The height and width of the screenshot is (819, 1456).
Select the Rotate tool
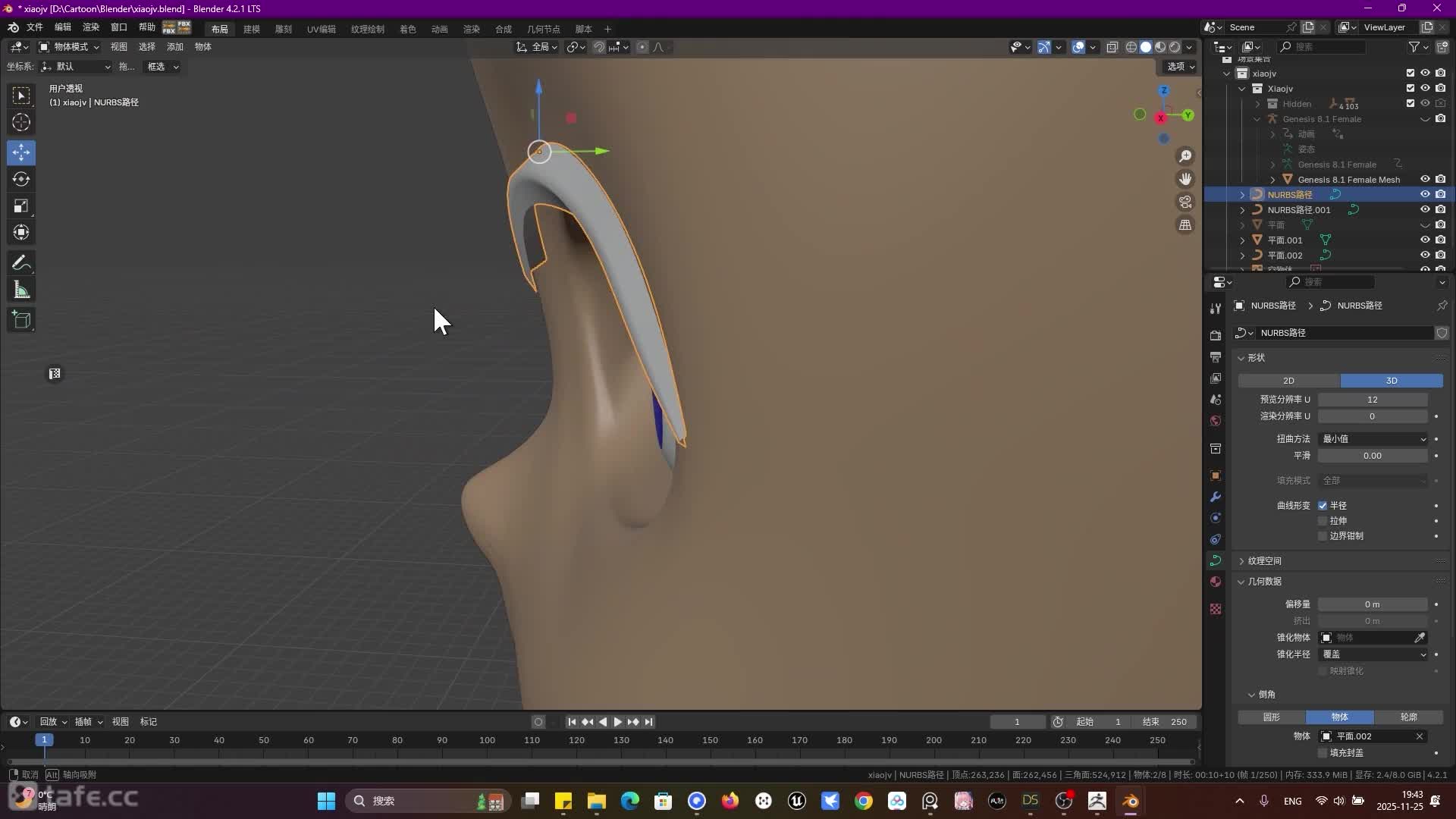[x=20, y=179]
